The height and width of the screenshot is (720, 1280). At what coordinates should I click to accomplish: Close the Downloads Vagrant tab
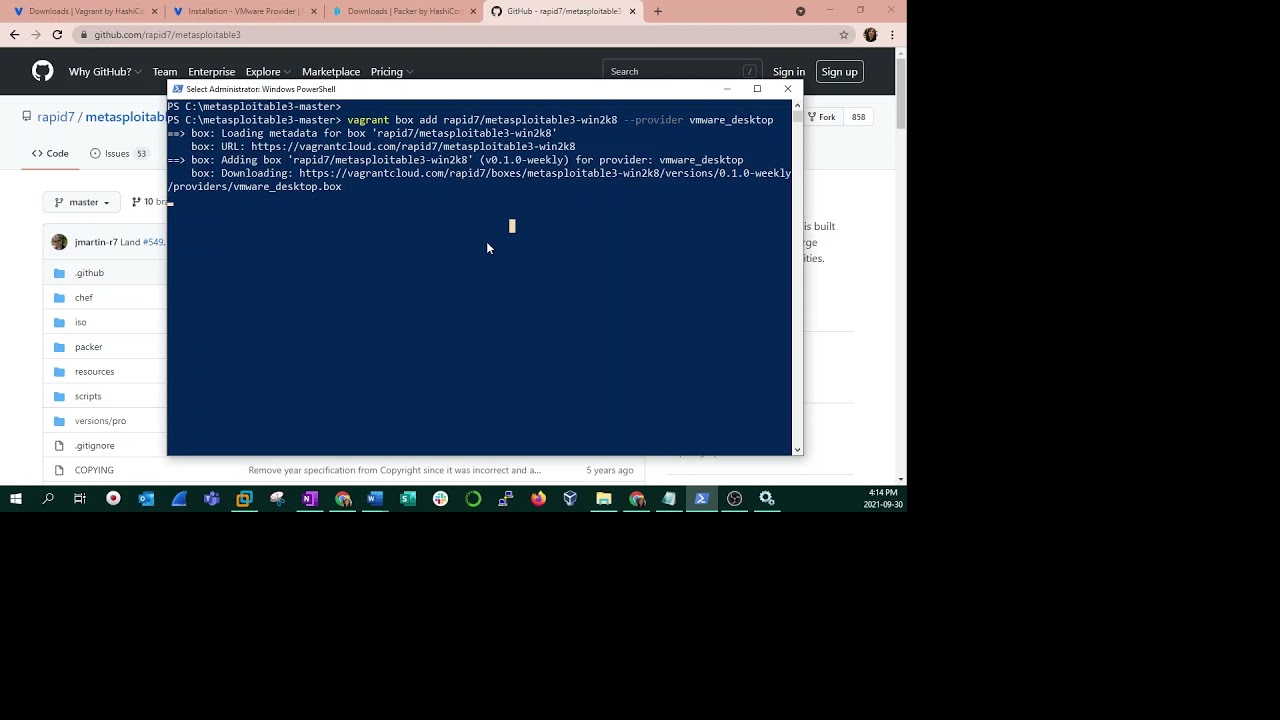[x=154, y=11]
